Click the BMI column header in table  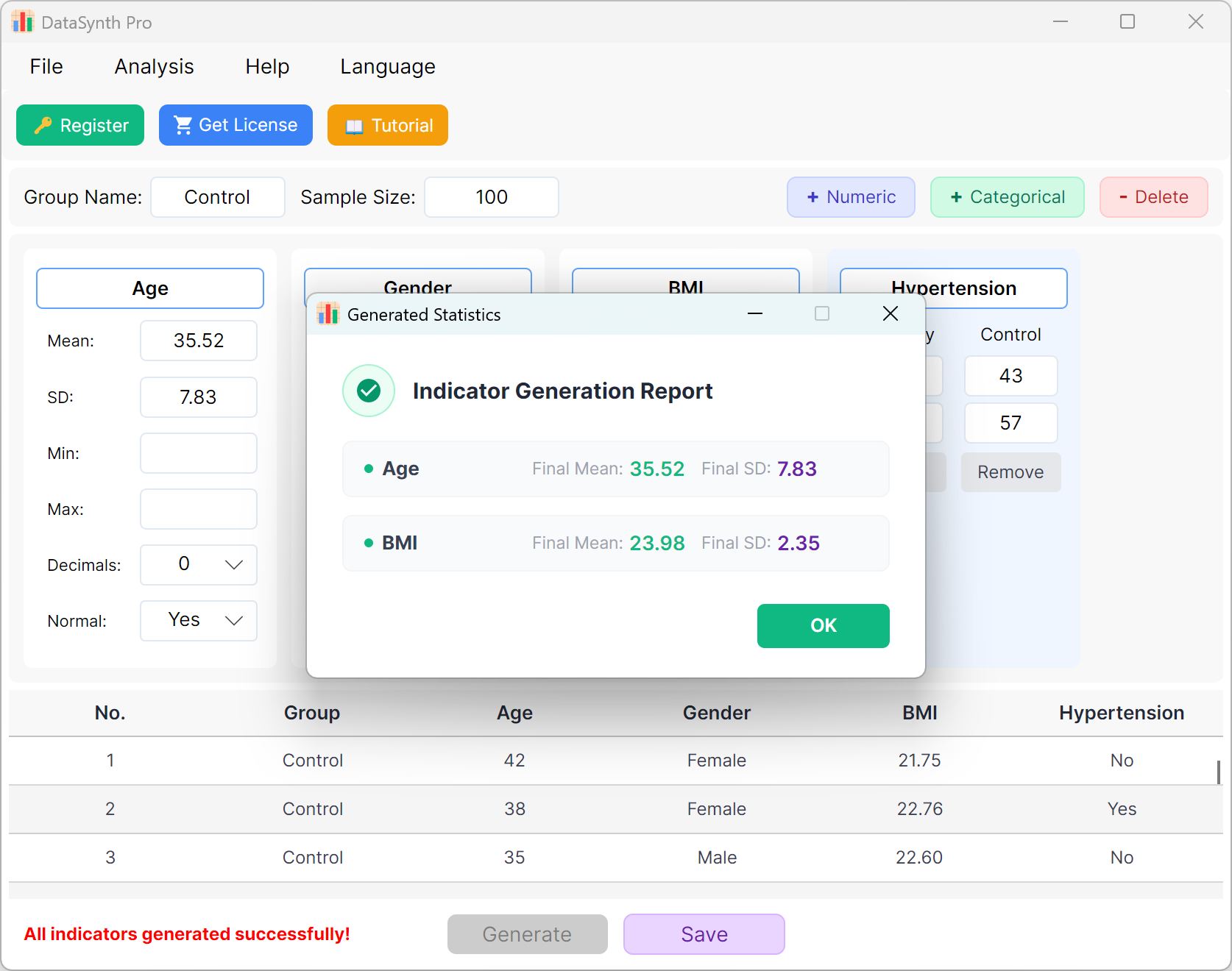coord(920,713)
